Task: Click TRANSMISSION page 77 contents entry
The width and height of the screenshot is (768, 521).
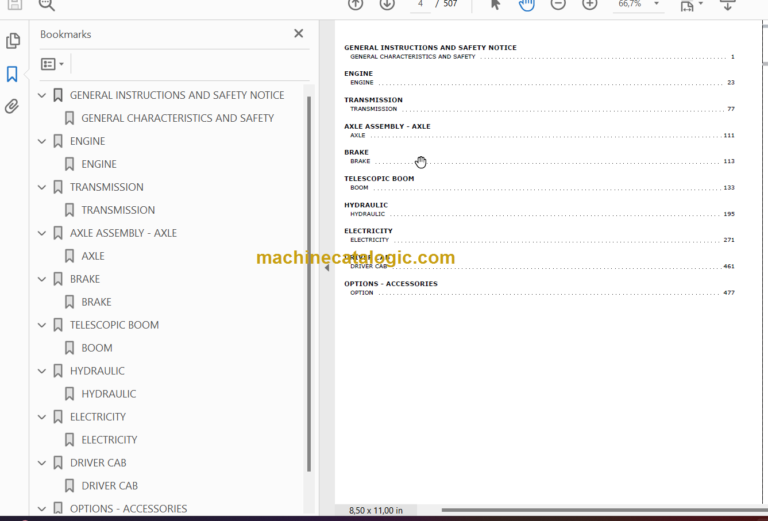Action: tap(542, 109)
